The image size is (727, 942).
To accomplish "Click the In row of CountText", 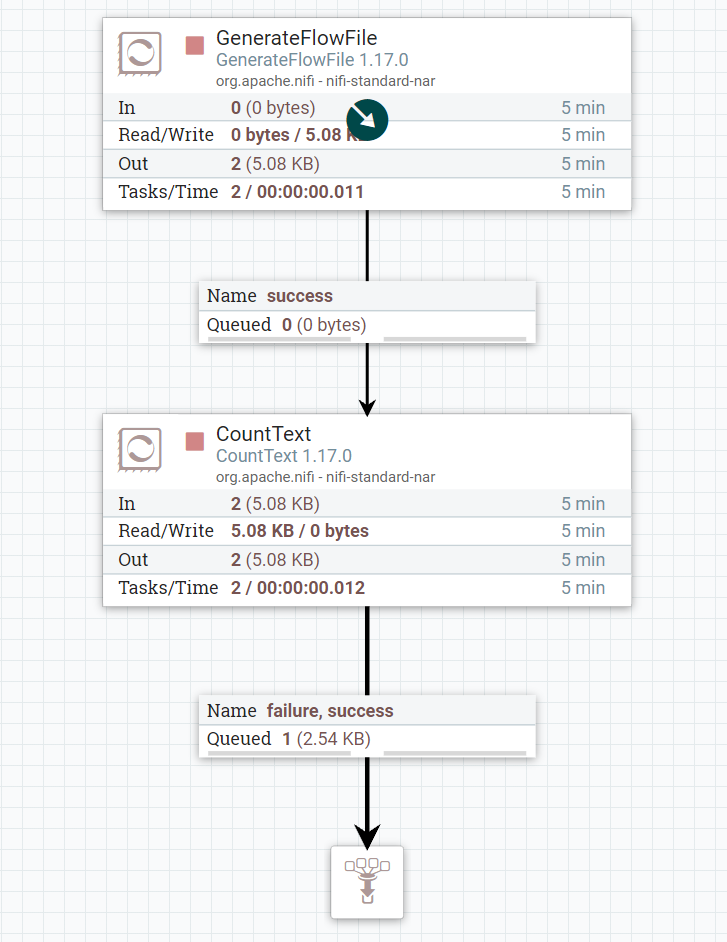I will click(367, 504).
